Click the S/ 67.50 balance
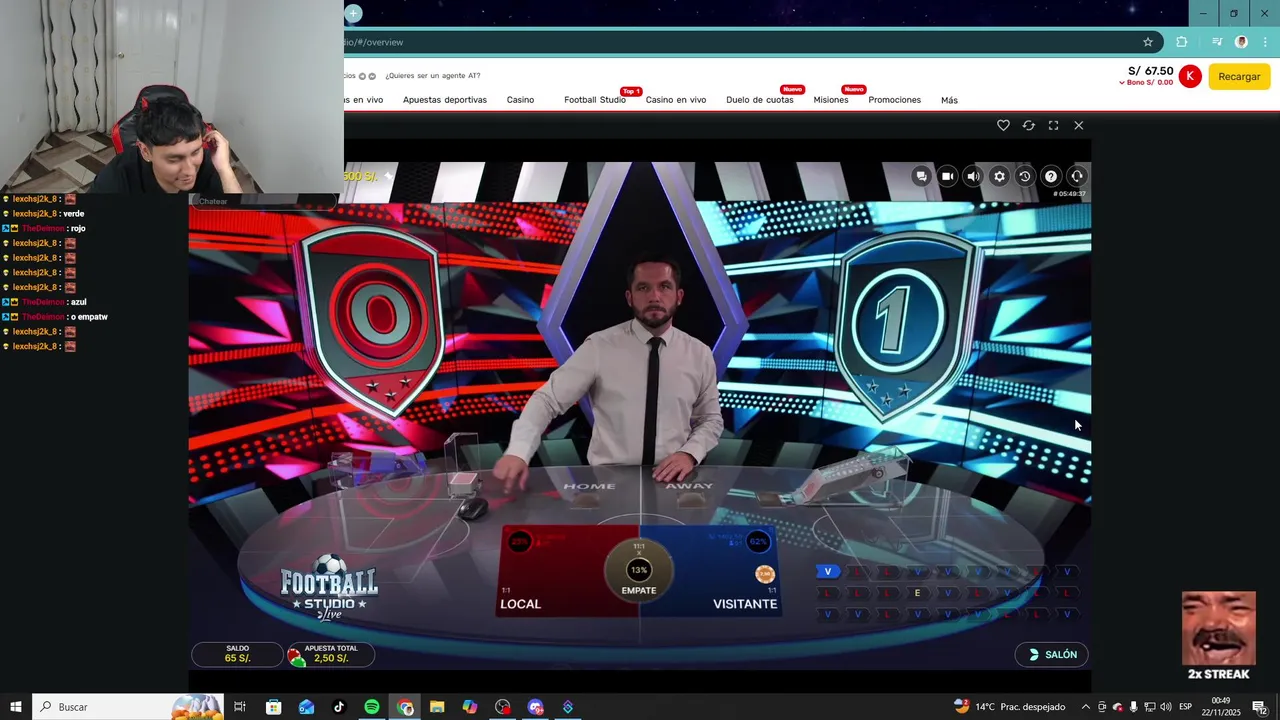 click(1151, 71)
